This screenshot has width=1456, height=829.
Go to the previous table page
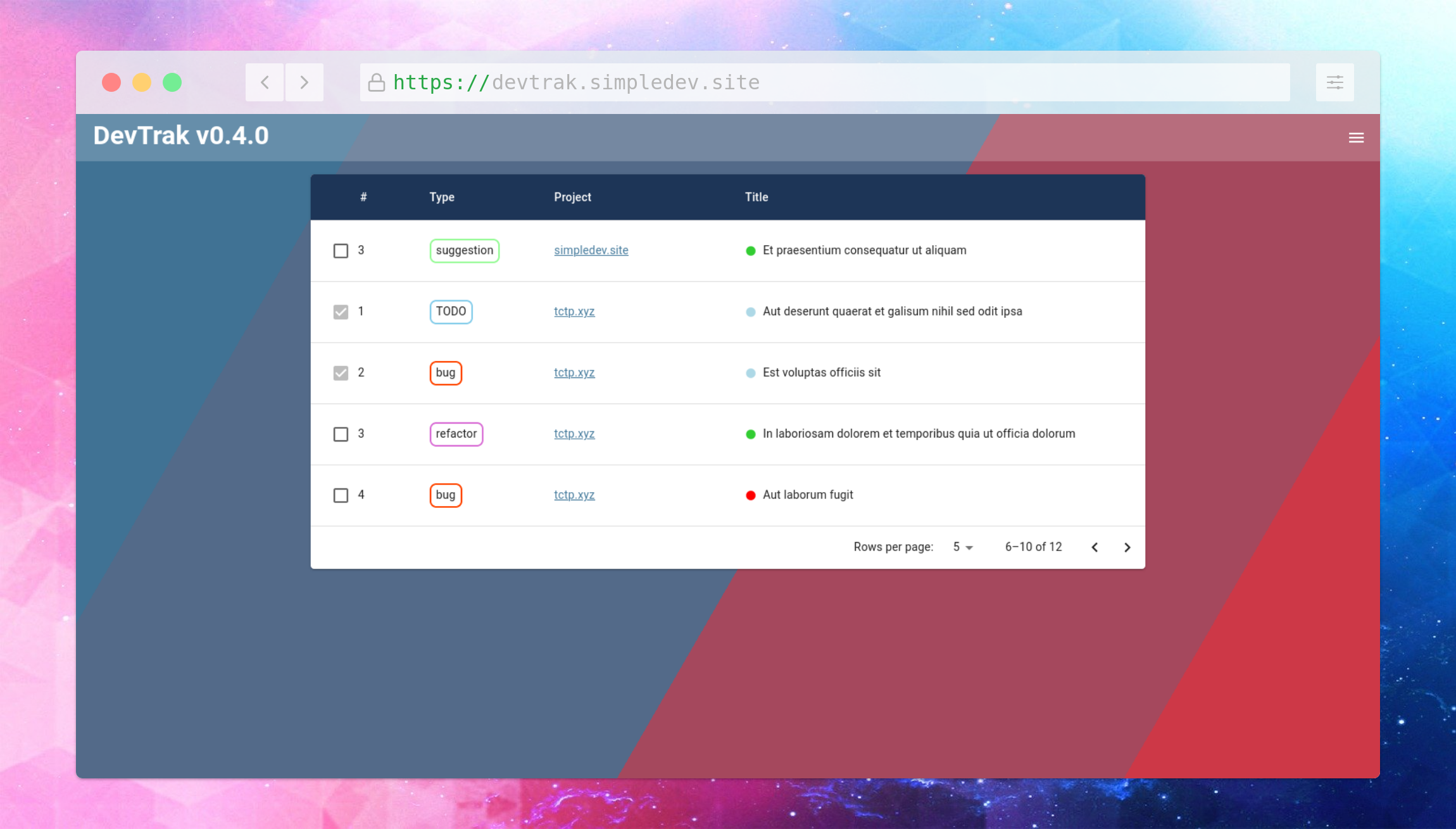[x=1095, y=547]
